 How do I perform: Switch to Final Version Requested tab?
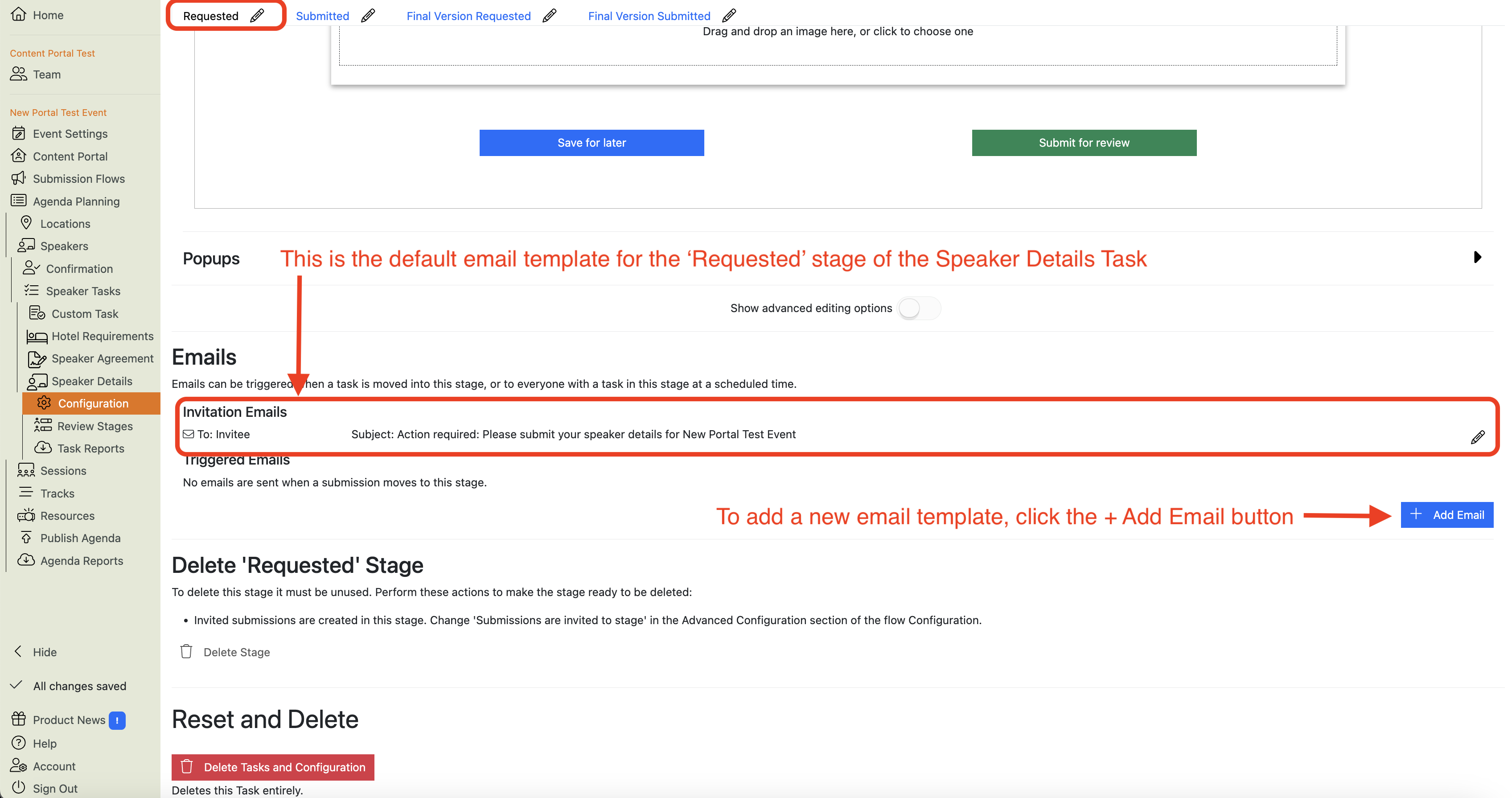(468, 16)
